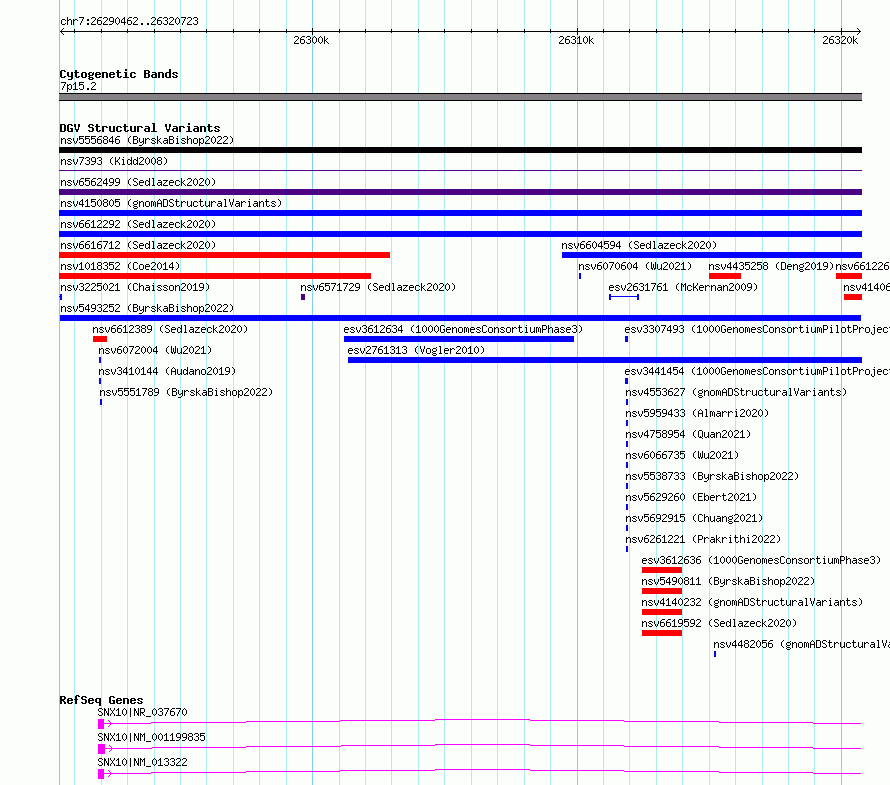The width and height of the screenshot is (890, 785).
Task: Click the nsv6070604 (Wu2021) label
Action: tap(635, 266)
